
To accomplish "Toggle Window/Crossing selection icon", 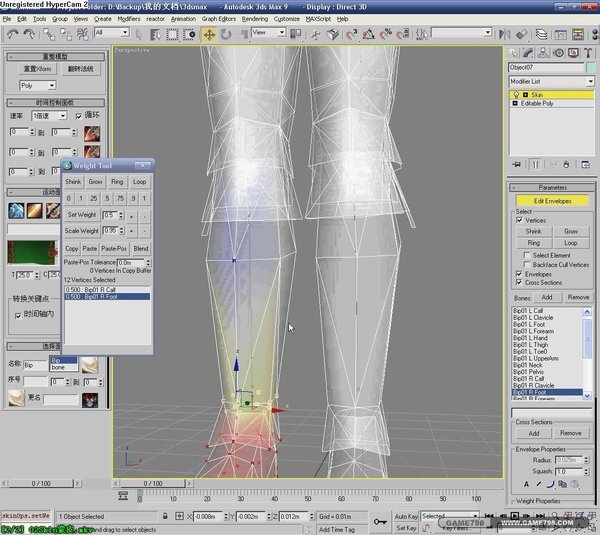I will [x=189, y=35].
